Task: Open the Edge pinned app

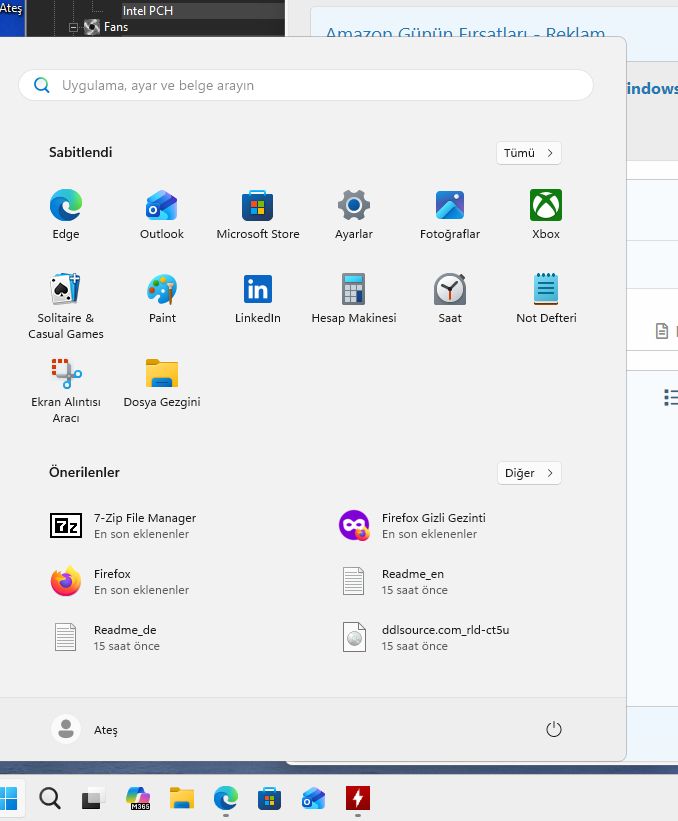Action: [x=66, y=214]
